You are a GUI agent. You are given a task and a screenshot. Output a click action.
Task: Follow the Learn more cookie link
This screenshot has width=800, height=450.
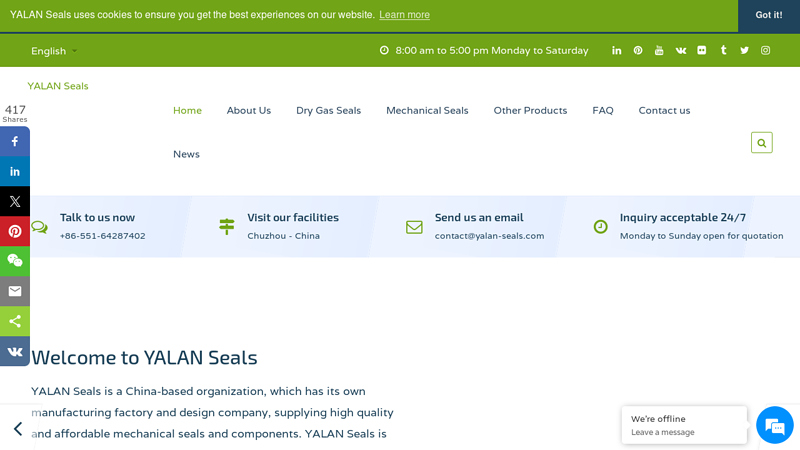point(405,15)
